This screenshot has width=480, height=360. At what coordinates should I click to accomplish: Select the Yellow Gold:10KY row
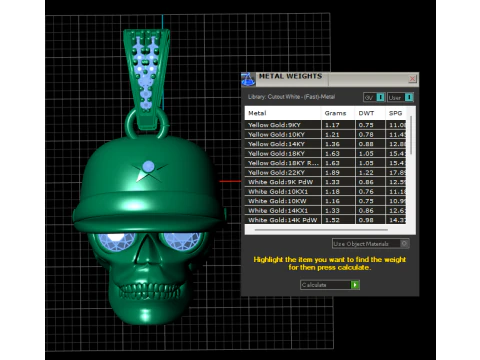pos(325,134)
